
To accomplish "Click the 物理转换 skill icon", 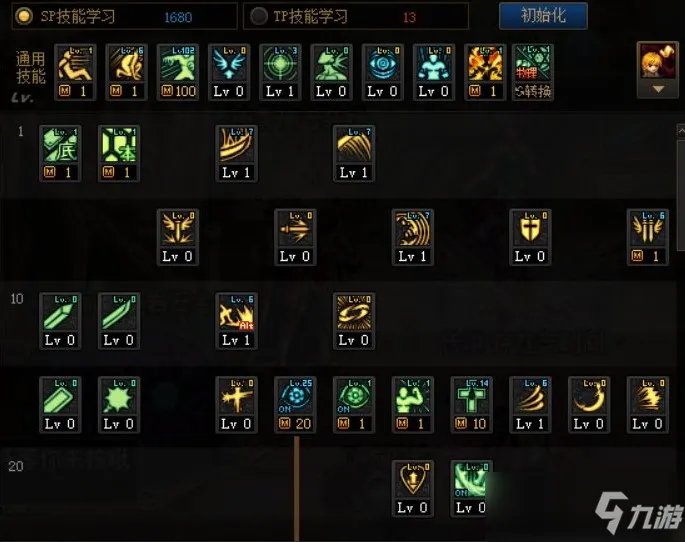I will (533, 72).
